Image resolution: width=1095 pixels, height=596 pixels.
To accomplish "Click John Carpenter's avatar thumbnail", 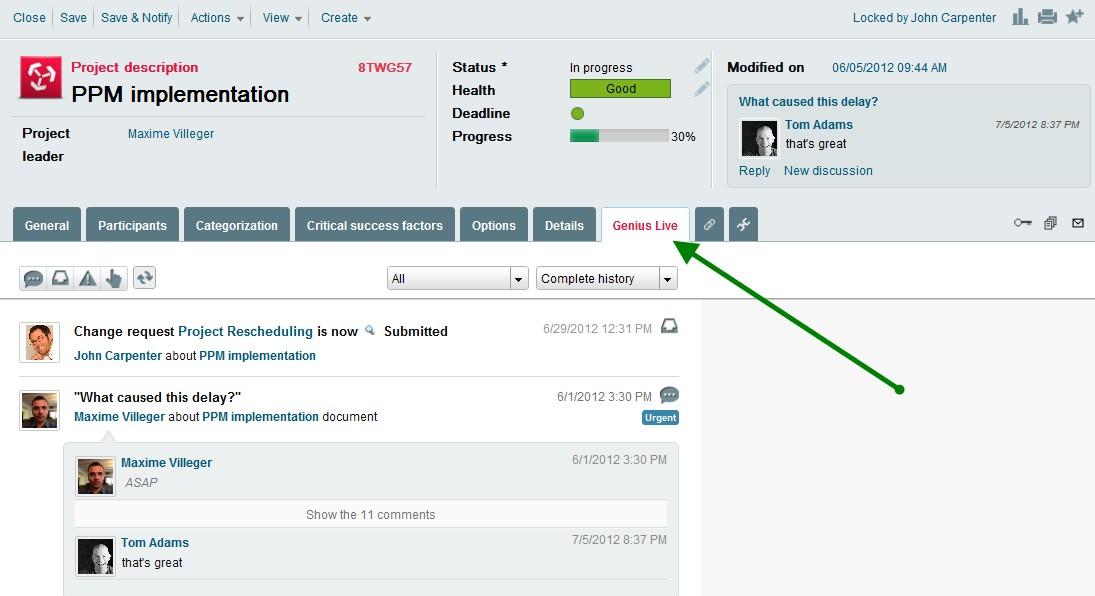I will (x=40, y=343).
